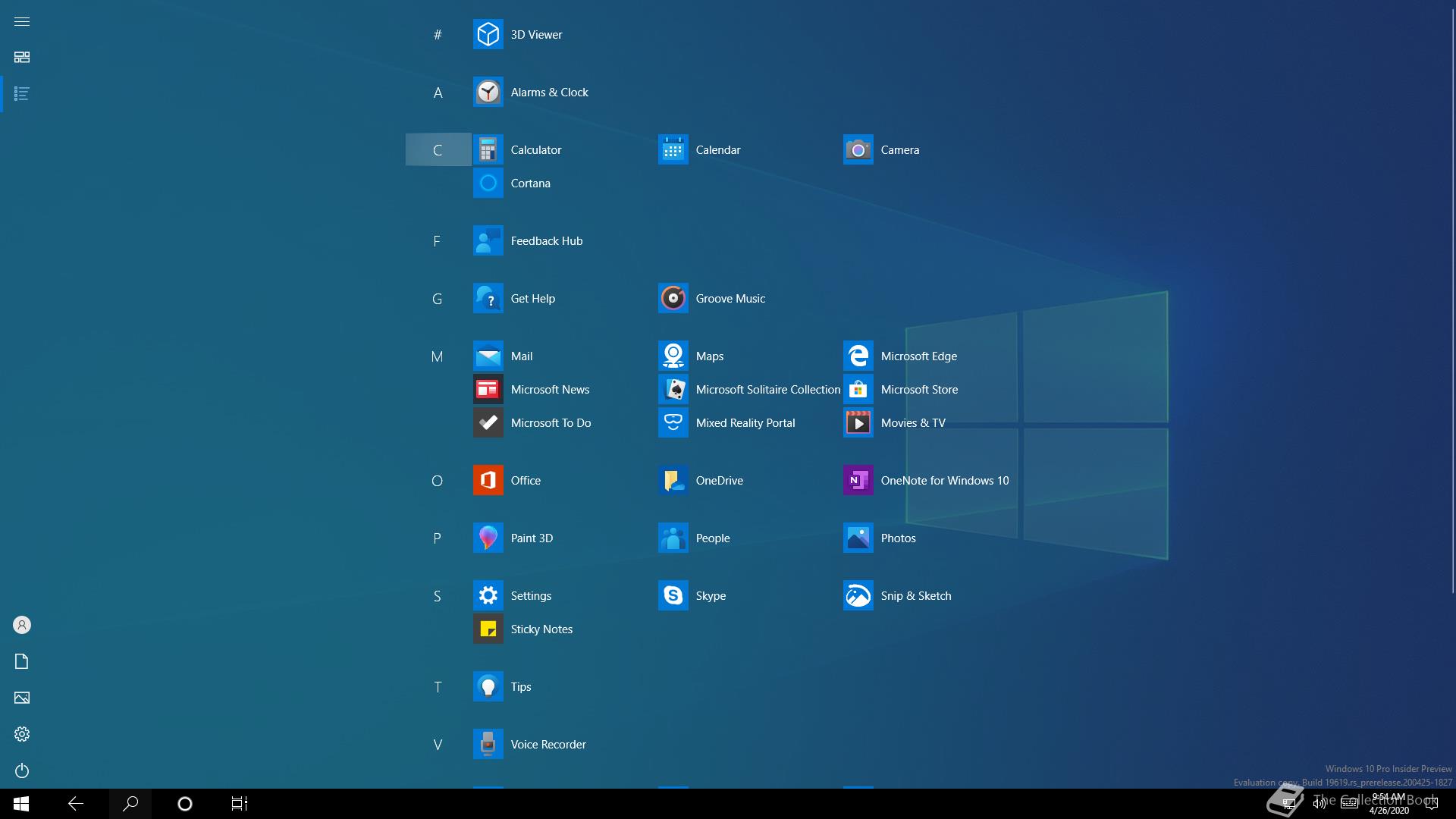Open Movies & TV icon

pos(858,422)
